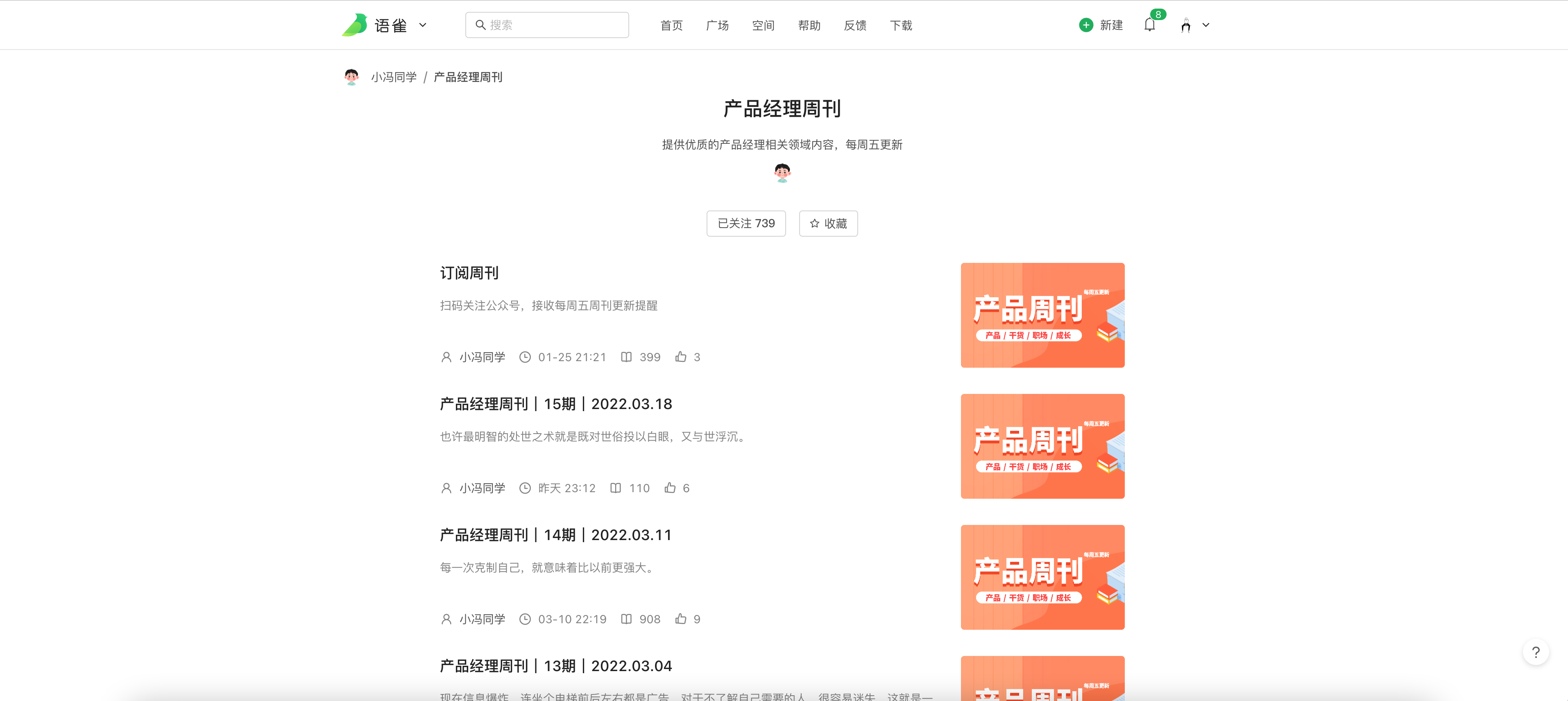Viewport: 1568px width, 701px height.
Task: Open the notification bell
Action: click(1149, 25)
